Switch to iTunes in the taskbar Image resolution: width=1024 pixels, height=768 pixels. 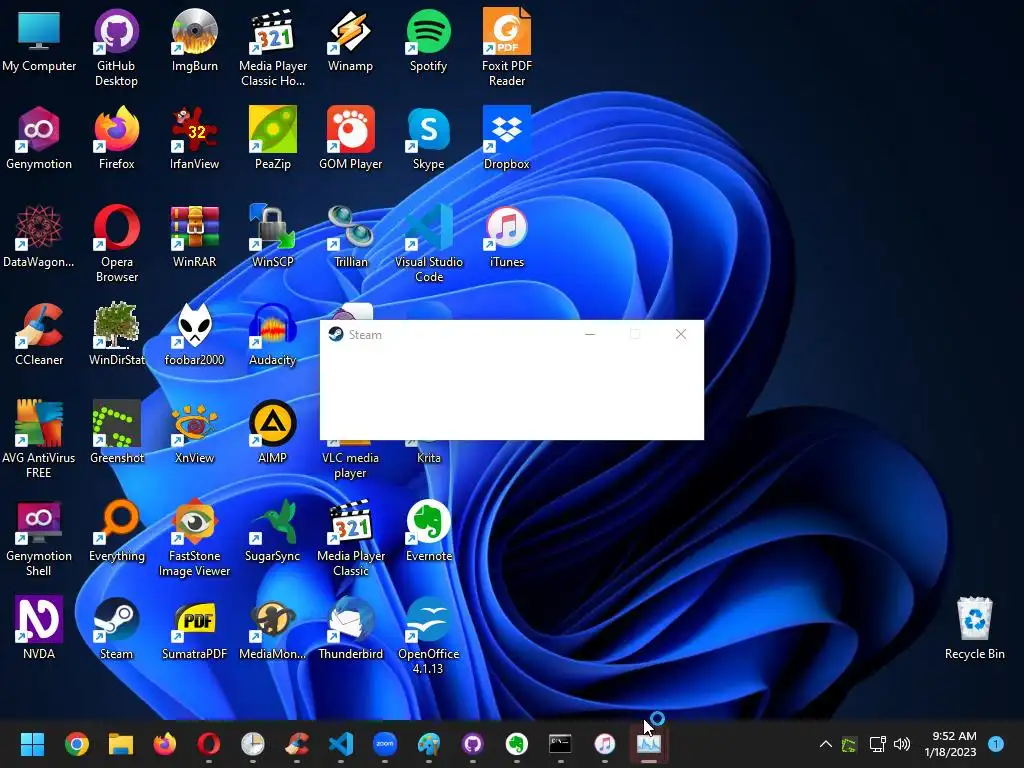pyautogui.click(x=605, y=744)
